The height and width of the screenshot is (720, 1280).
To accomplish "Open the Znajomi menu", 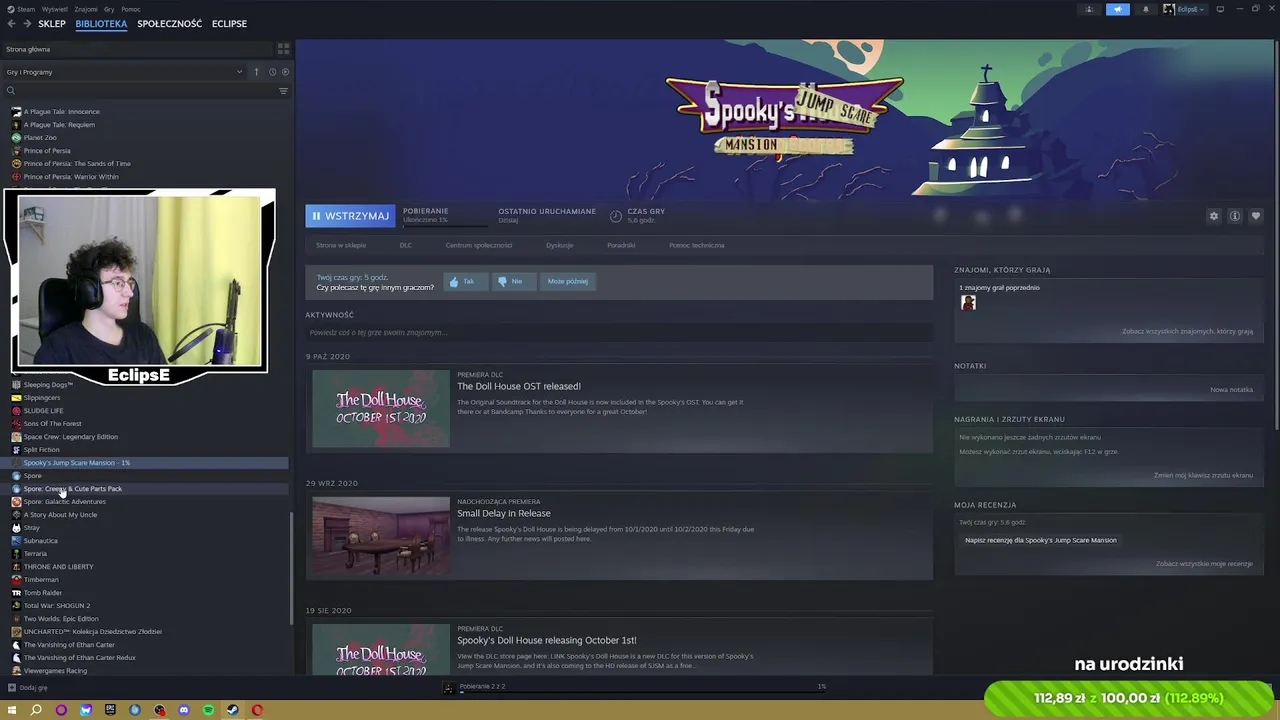I will coord(86,9).
